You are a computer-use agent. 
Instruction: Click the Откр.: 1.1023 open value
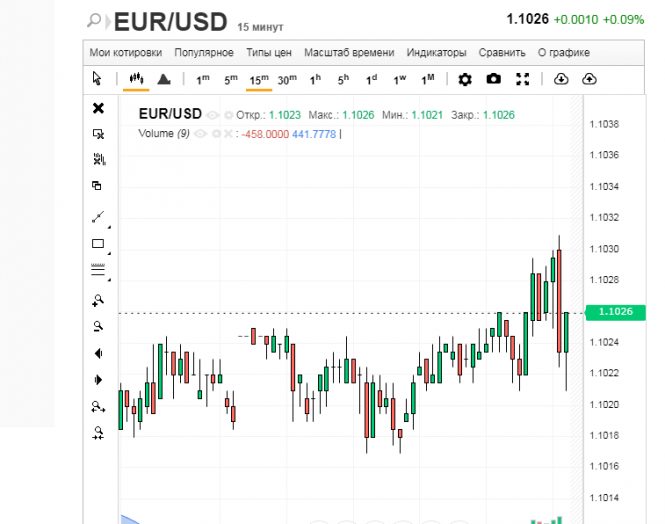(x=268, y=115)
